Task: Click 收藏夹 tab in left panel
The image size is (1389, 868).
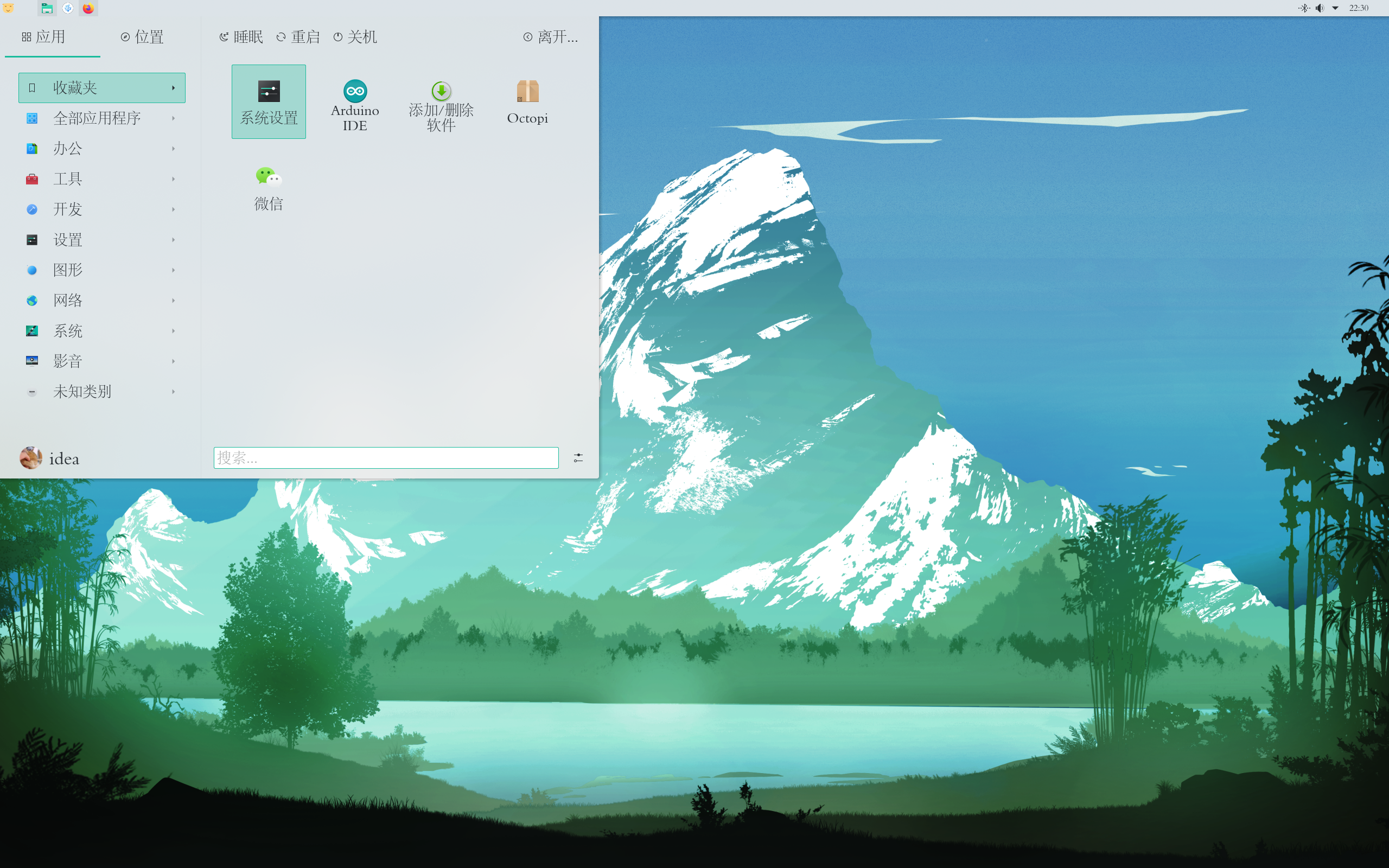Action: [x=99, y=88]
